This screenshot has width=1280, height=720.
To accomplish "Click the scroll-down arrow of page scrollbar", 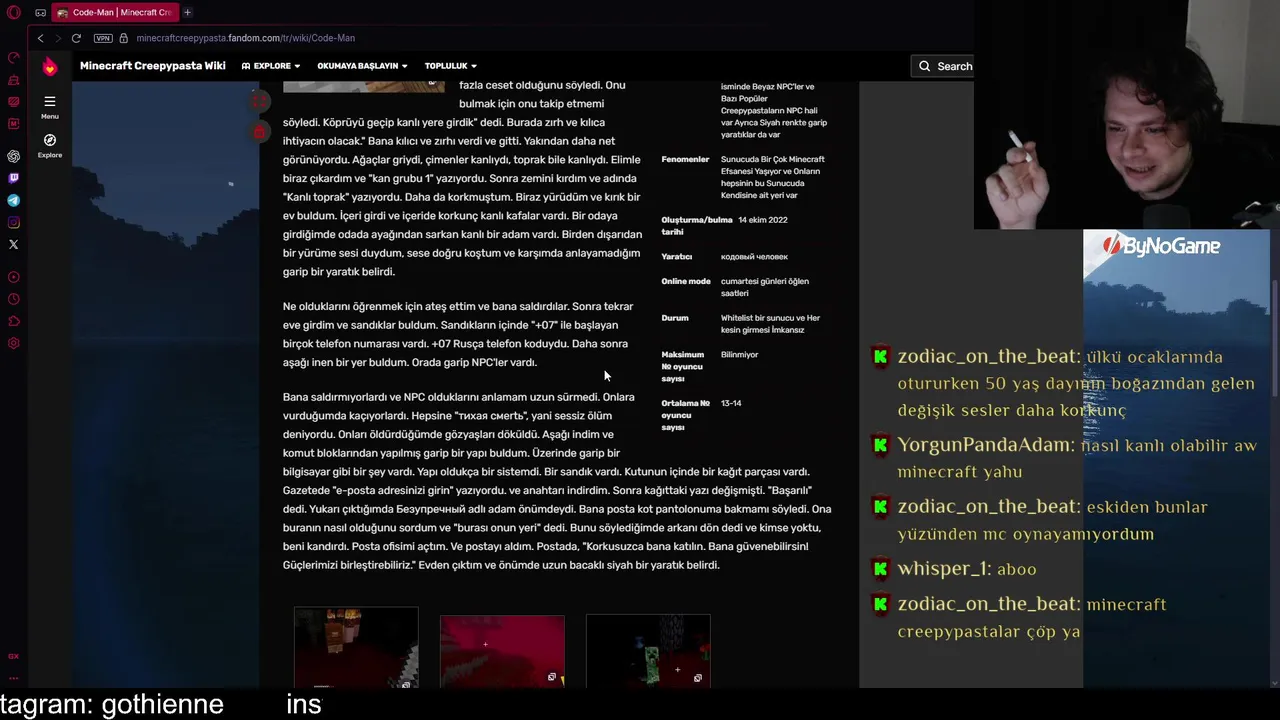I will click(1275, 683).
